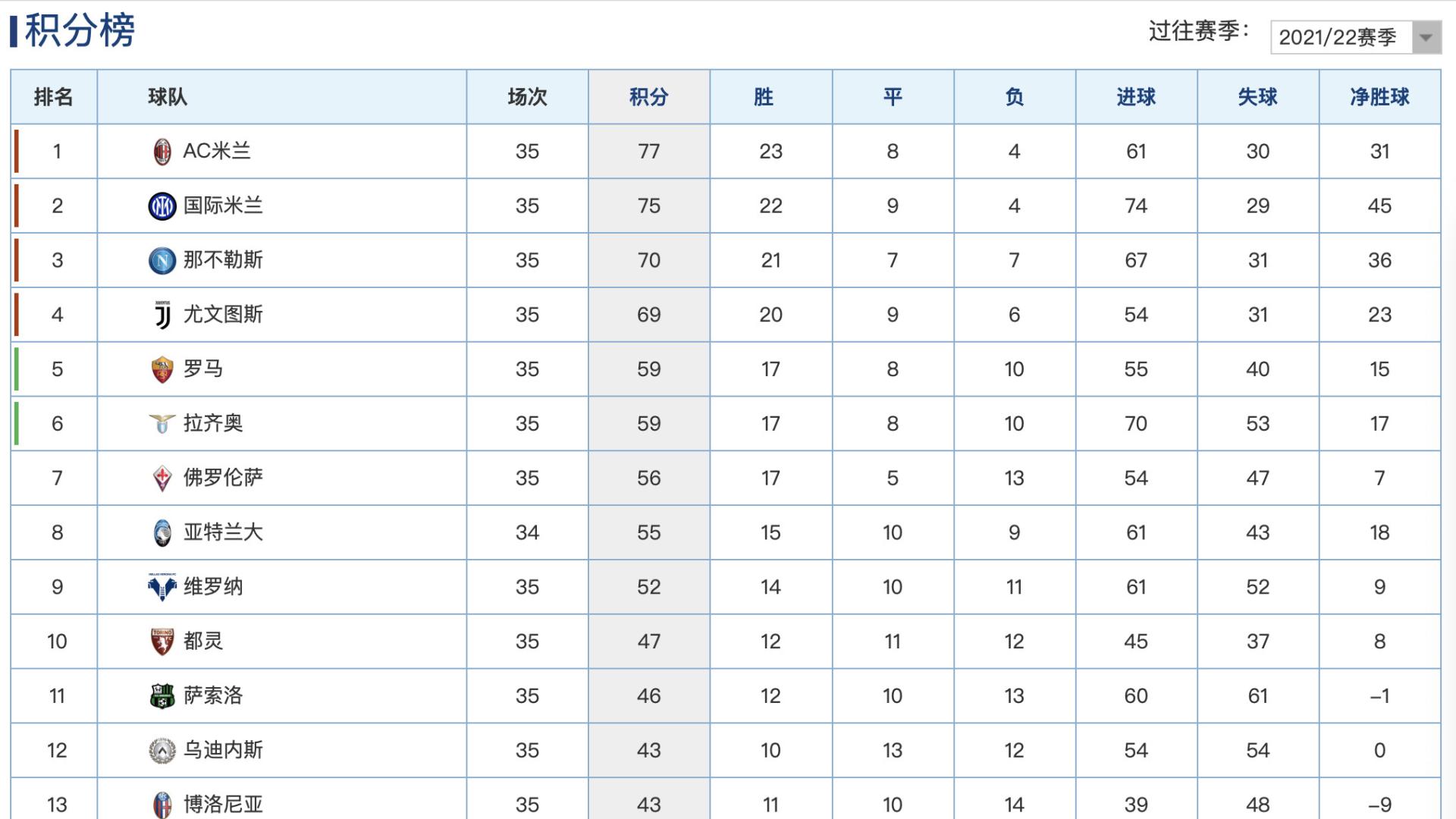Open the 博洛尼亚 team link
1456x819 pixels.
click(223, 805)
